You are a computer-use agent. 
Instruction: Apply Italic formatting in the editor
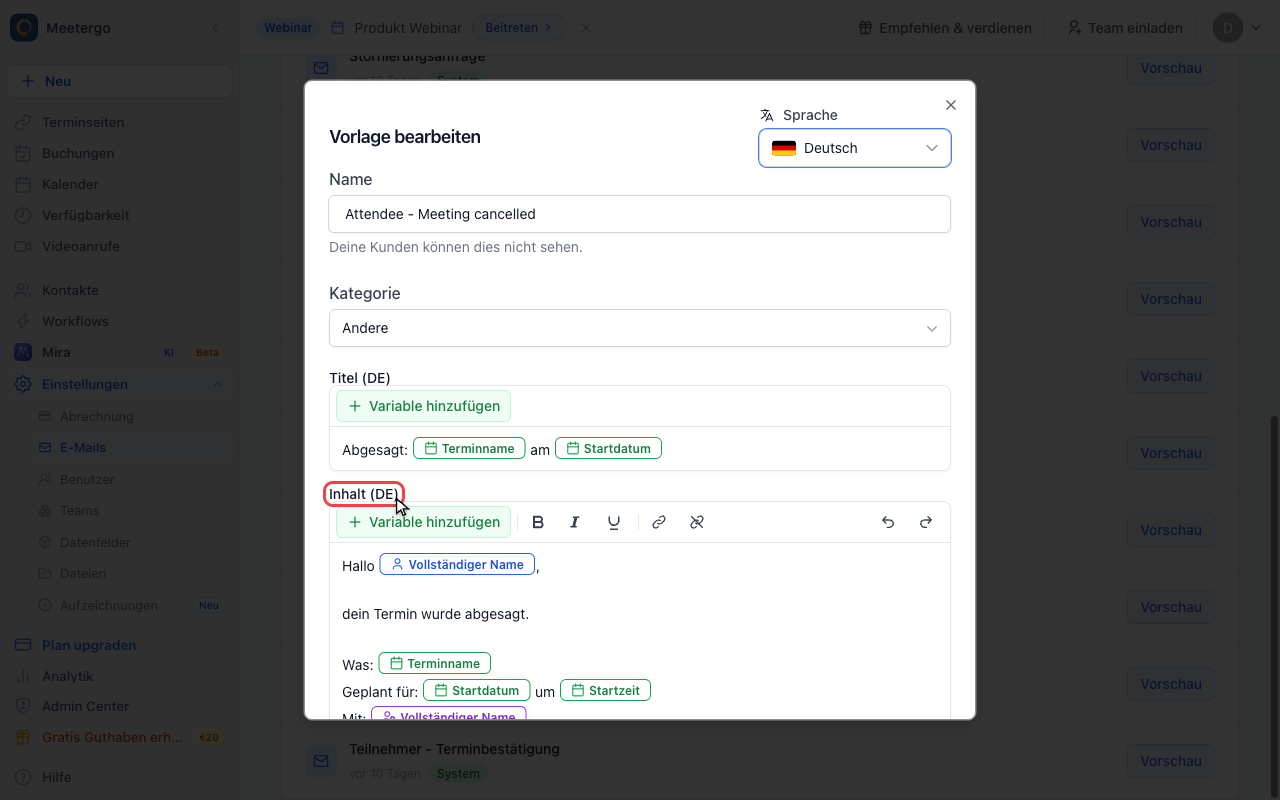pos(575,522)
